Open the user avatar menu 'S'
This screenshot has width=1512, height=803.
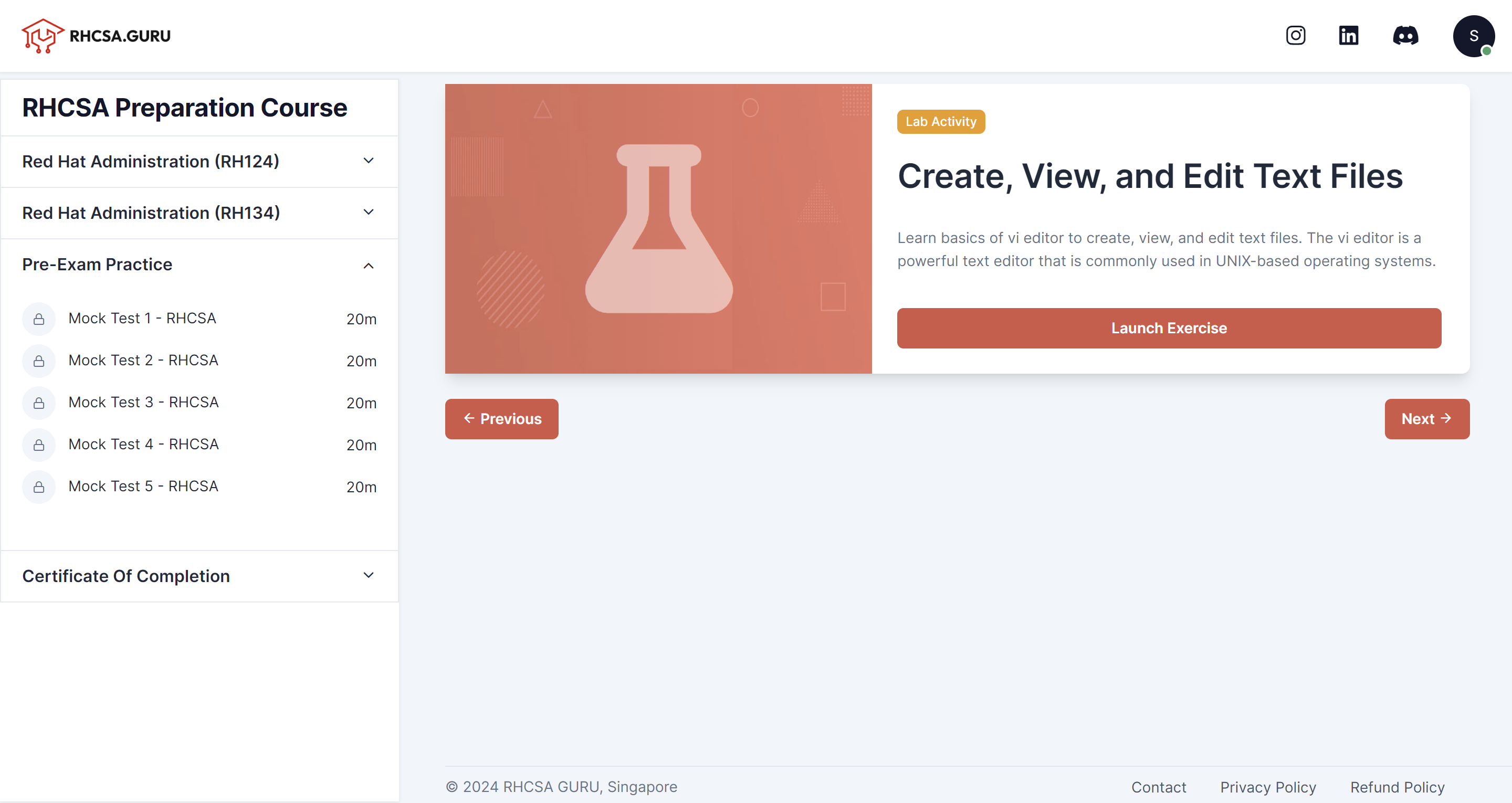pyautogui.click(x=1473, y=36)
